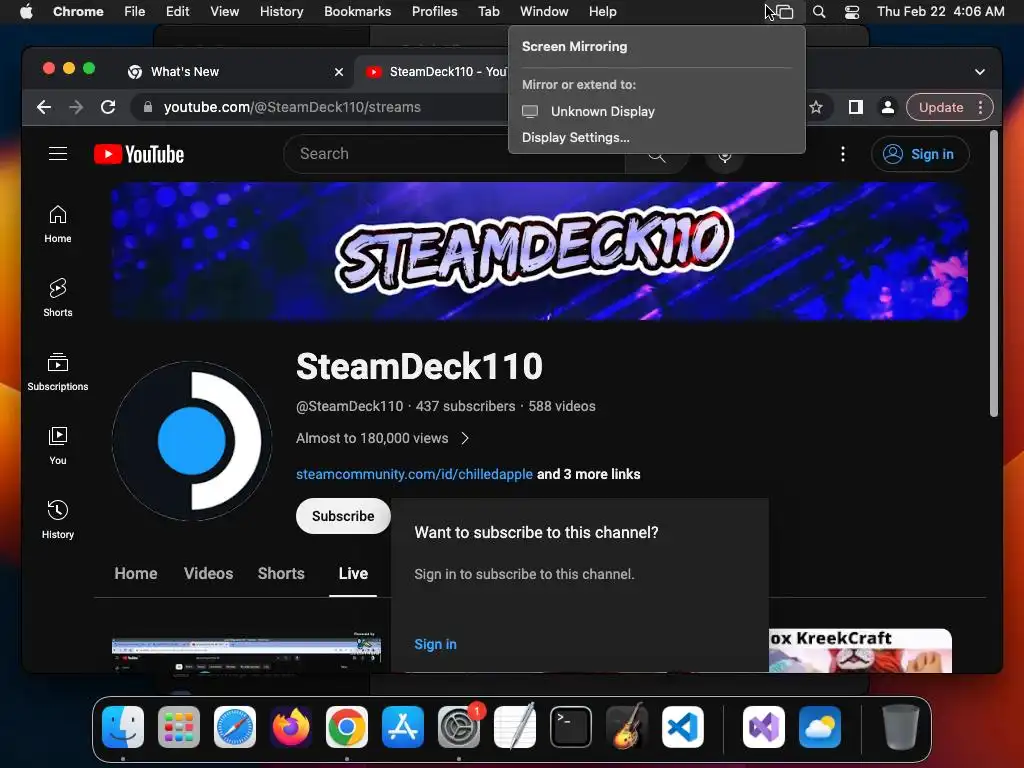Image resolution: width=1024 pixels, height=768 pixels.
Task: Toggle Chrome side panel icon
Action: tap(856, 107)
